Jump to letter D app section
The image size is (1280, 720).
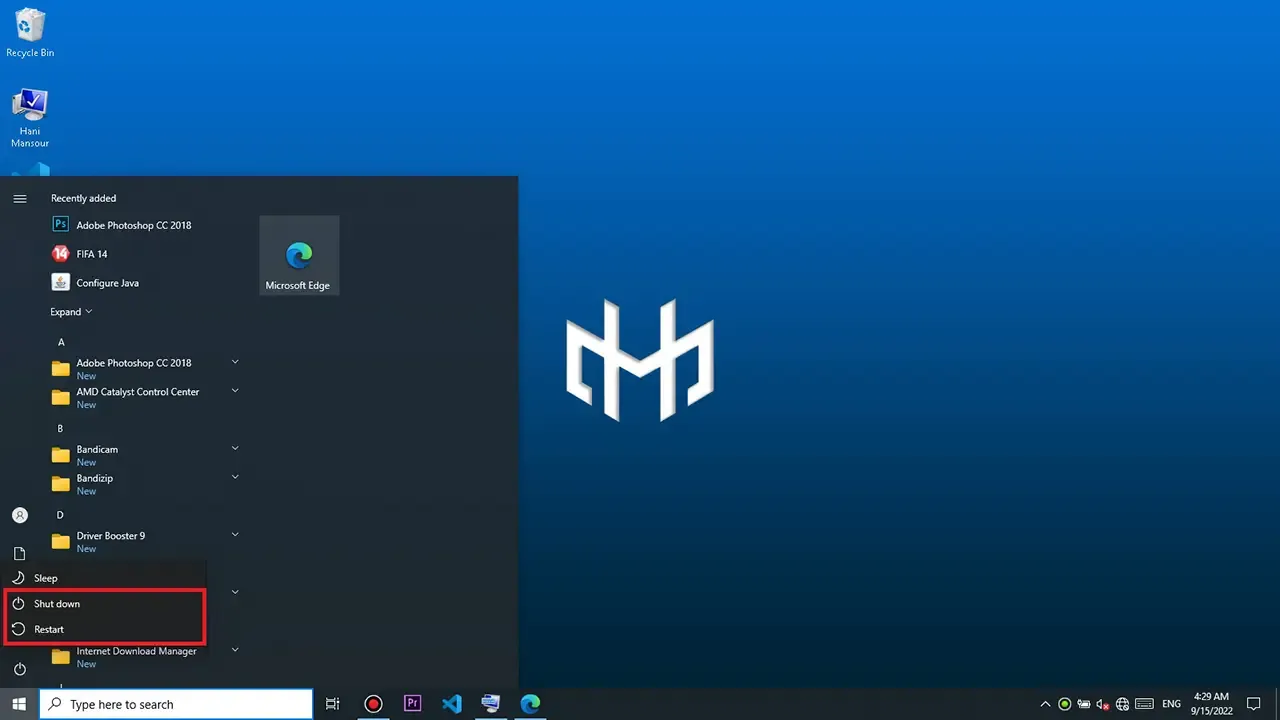coord(60,515)
